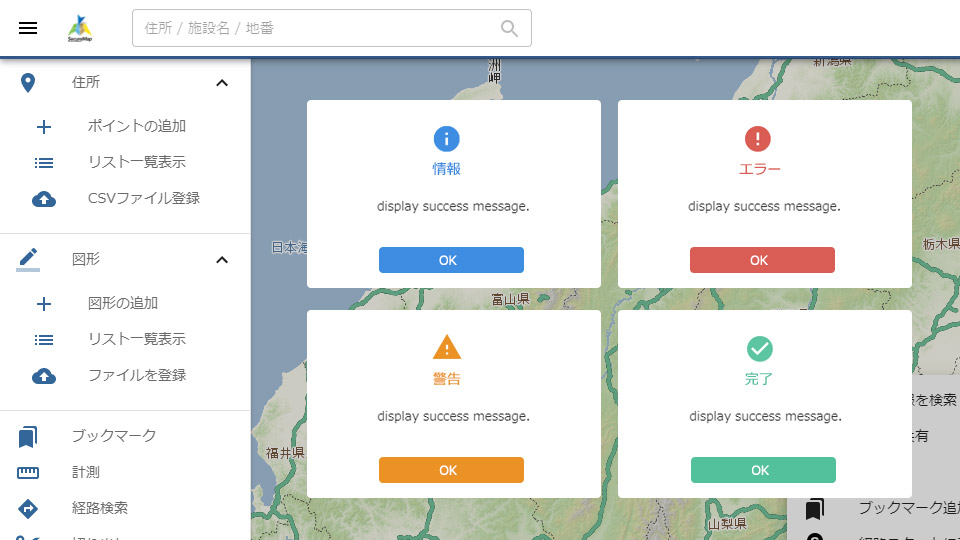
Task: Click the 経路検索 directions icon
Action: pos(28,509)
